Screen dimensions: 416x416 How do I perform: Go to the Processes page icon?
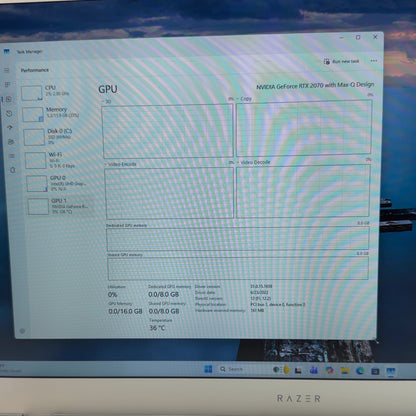(7, 85)
